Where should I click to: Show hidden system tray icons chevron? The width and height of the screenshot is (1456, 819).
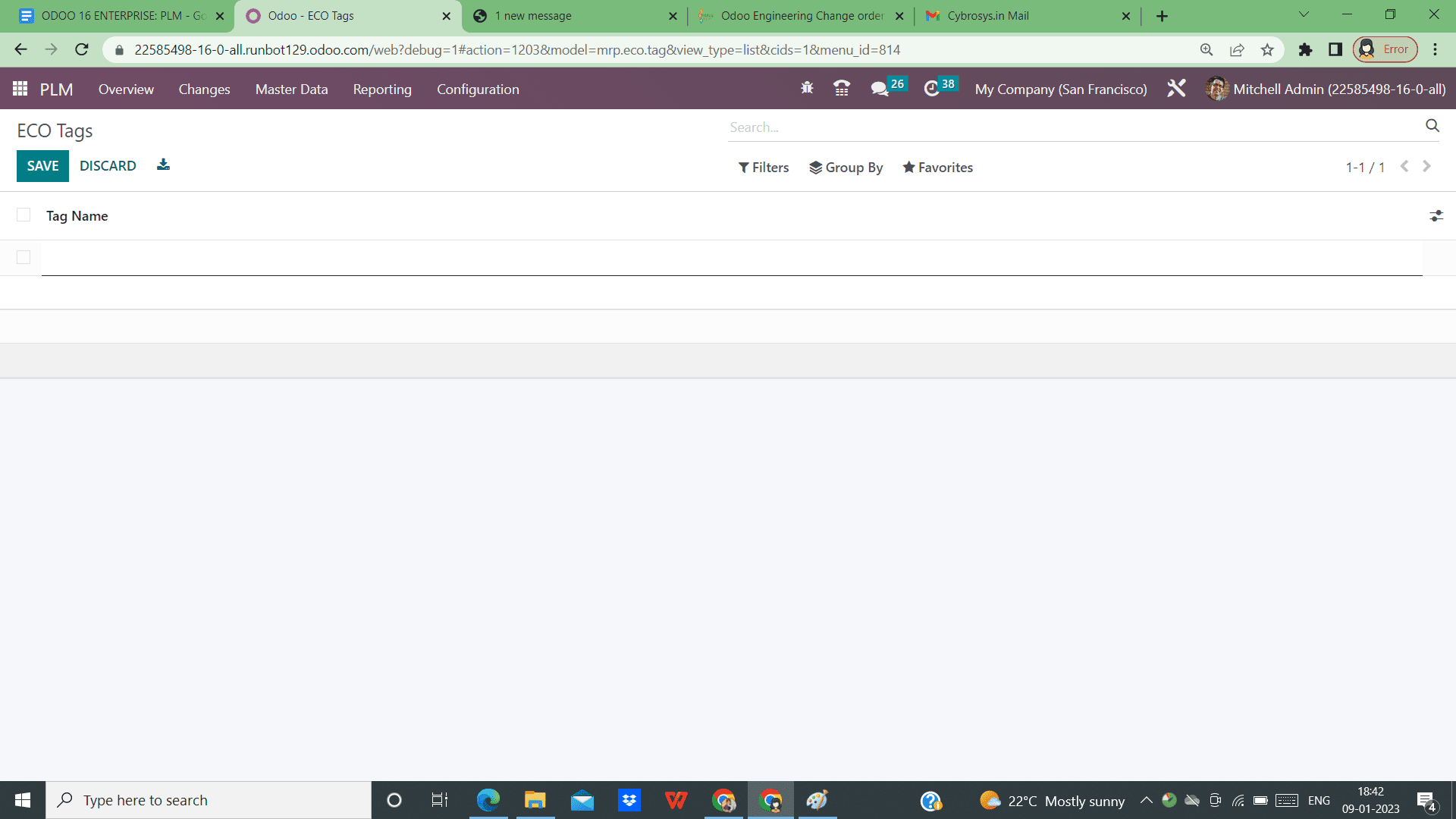tap(1147, 800)
